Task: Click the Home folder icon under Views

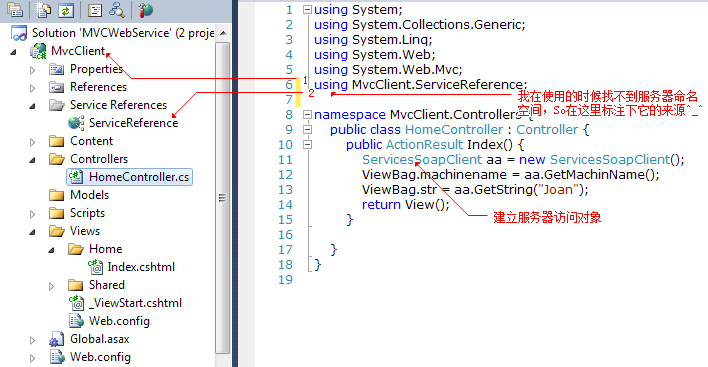Action: 76,249
